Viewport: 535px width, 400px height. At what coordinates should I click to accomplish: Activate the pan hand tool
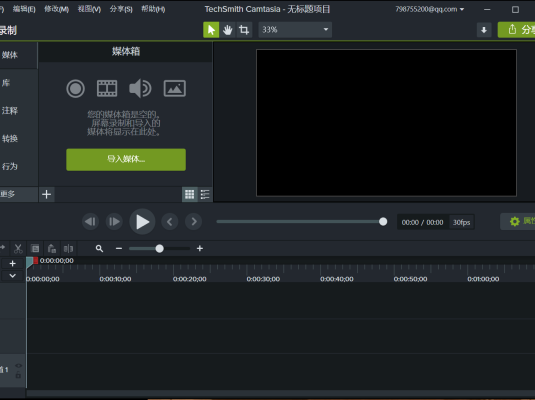228,30
